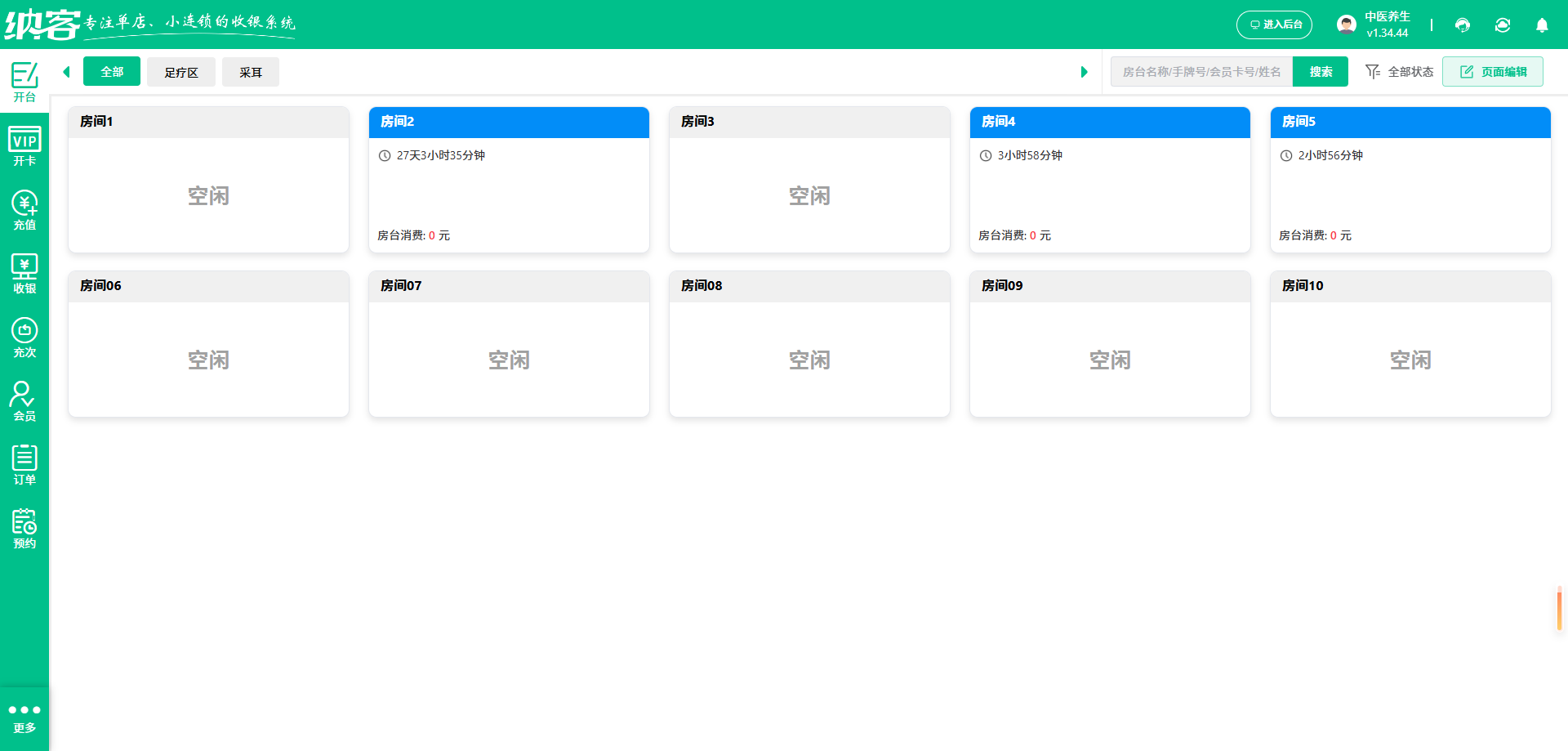1568x751 pixels.
Task: Click the right arrow to show more areas
Action: pos(1085,71)
